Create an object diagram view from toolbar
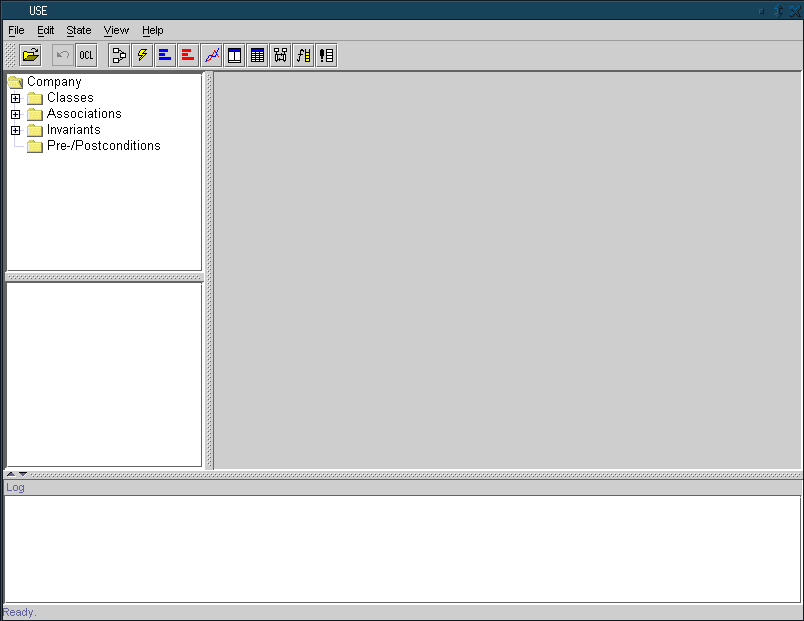 click(280, 55)
